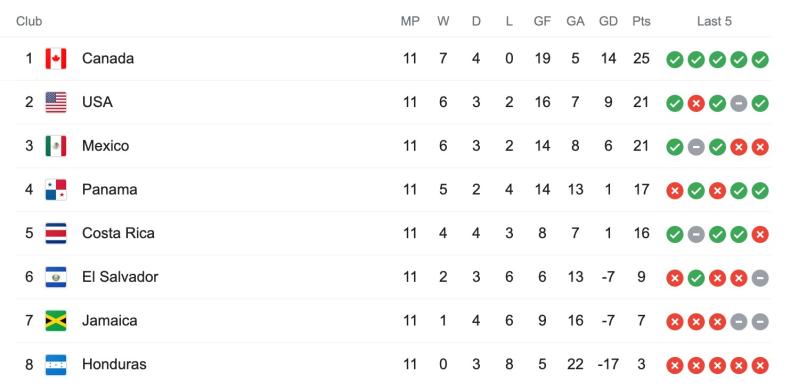Click the GD column header
798x390 pixels.
click(x=608, y=21)
